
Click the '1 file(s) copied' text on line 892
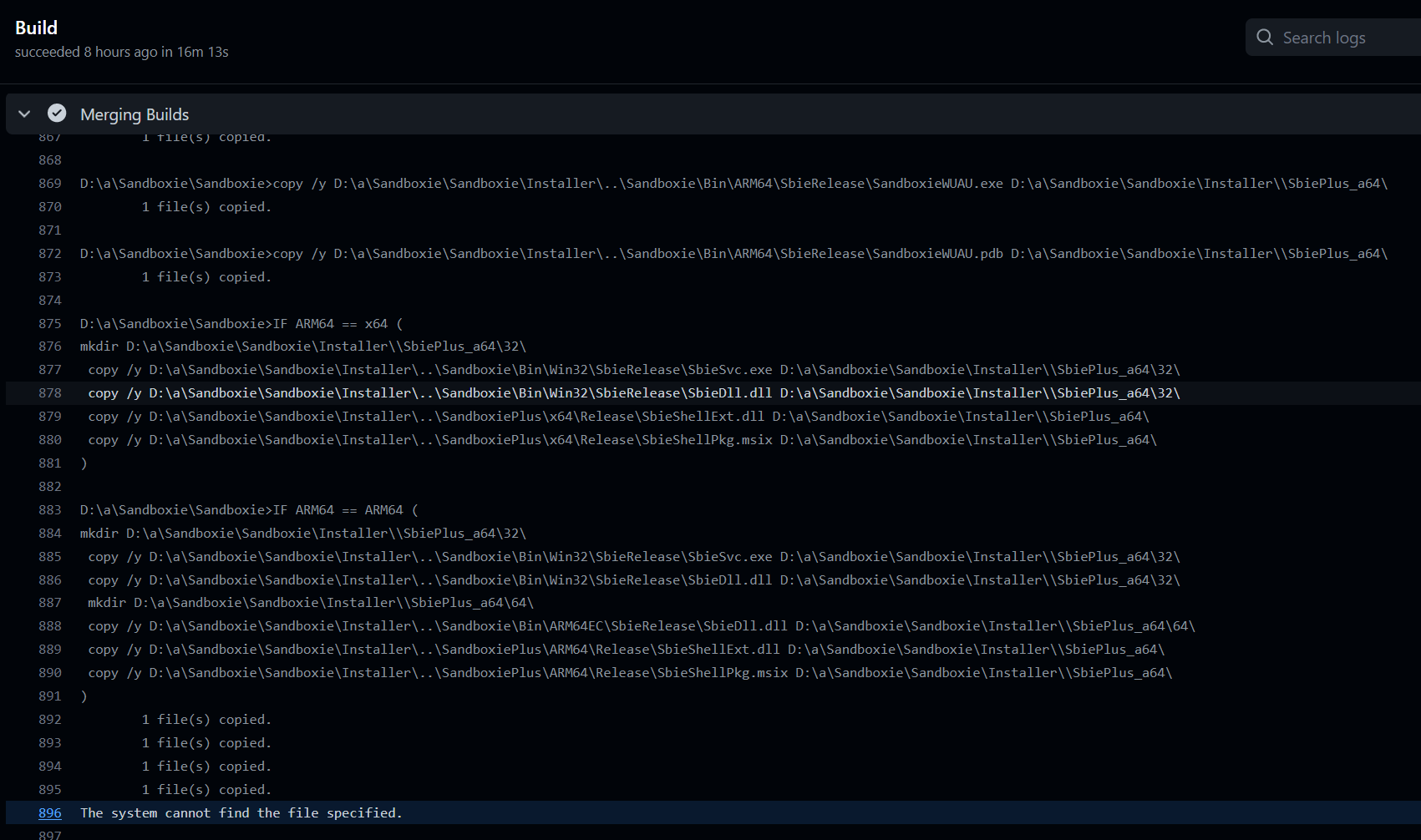(x=206, y=719)
